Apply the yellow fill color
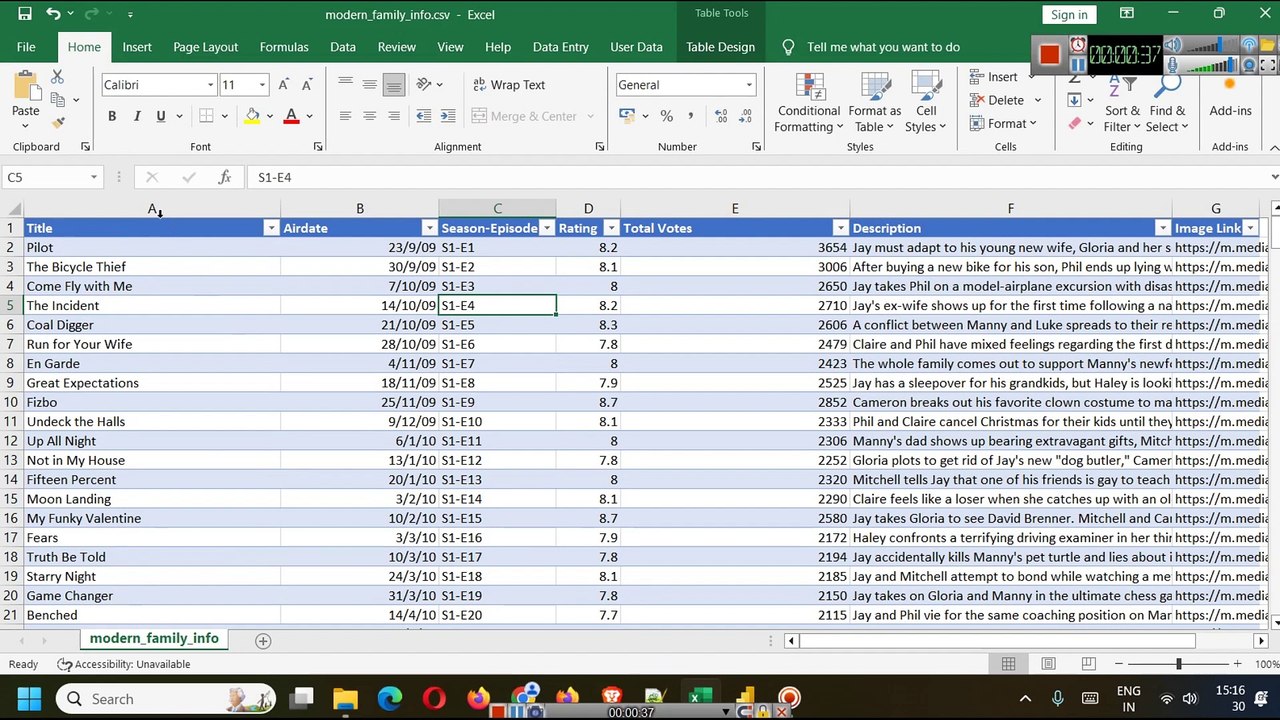The image size is (1280, 720). 252,116
